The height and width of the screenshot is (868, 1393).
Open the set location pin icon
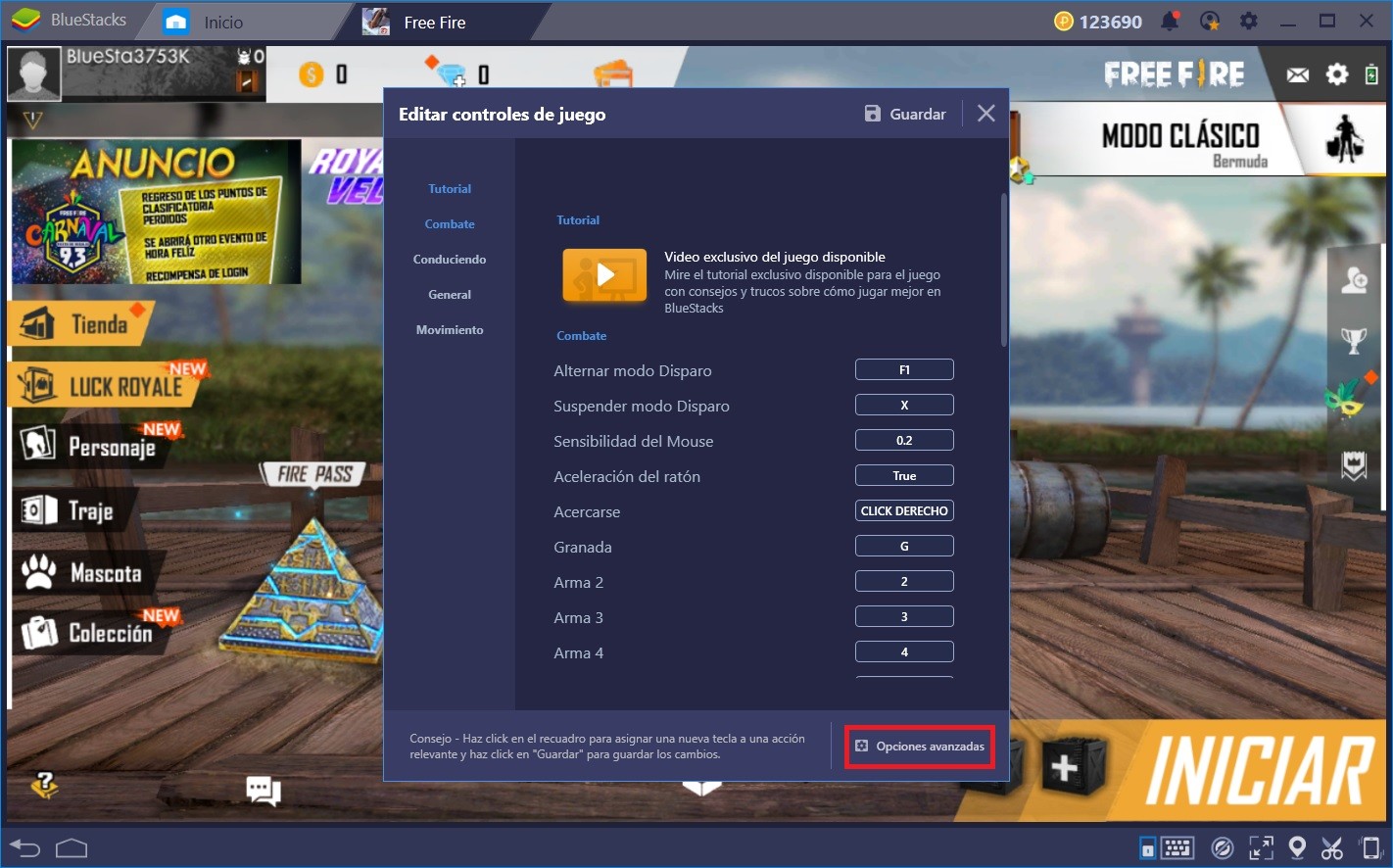click(x=1297, y=847)
